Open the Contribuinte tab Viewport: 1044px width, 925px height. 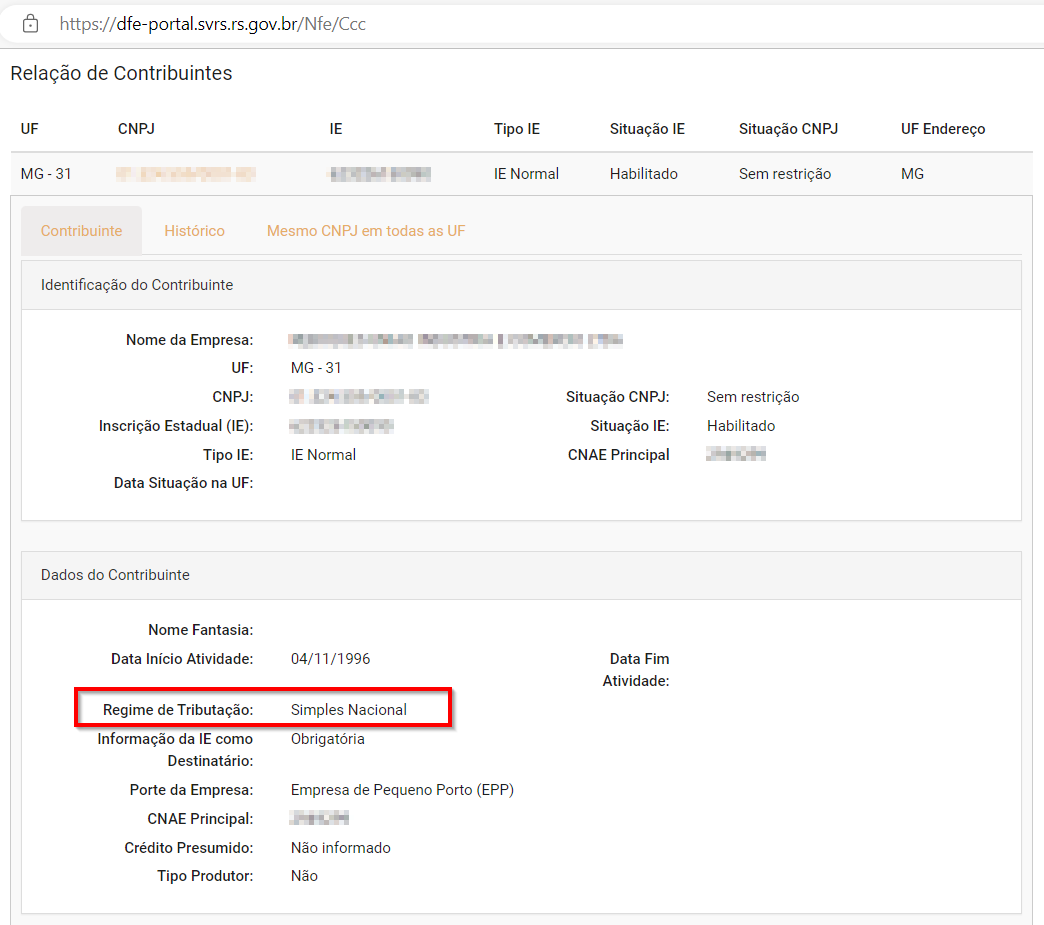81,231
